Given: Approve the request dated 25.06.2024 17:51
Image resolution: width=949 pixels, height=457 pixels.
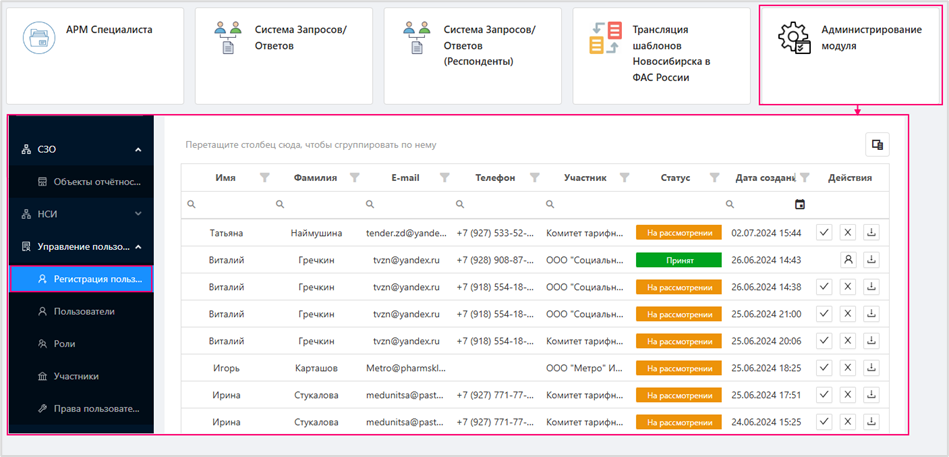Looking at the screenshot, I should pyautogui.click(x=824, y=395).
